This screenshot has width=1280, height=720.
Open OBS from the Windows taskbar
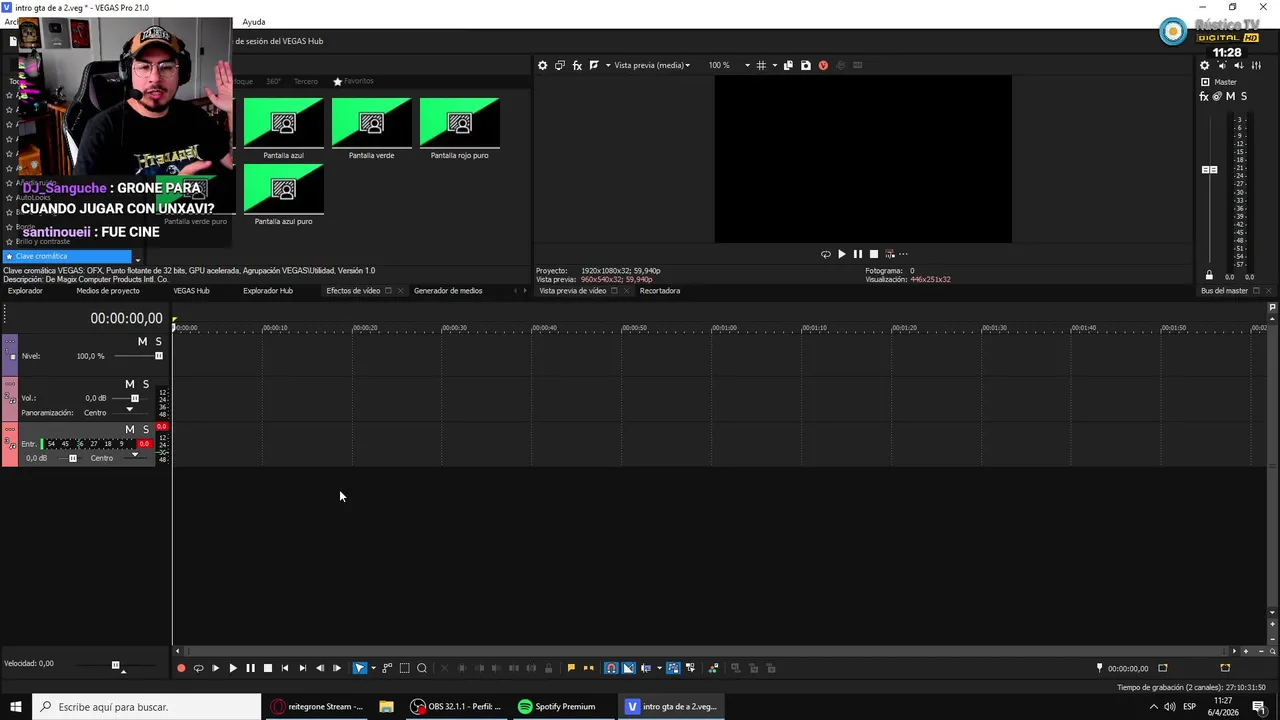(457, 706)
